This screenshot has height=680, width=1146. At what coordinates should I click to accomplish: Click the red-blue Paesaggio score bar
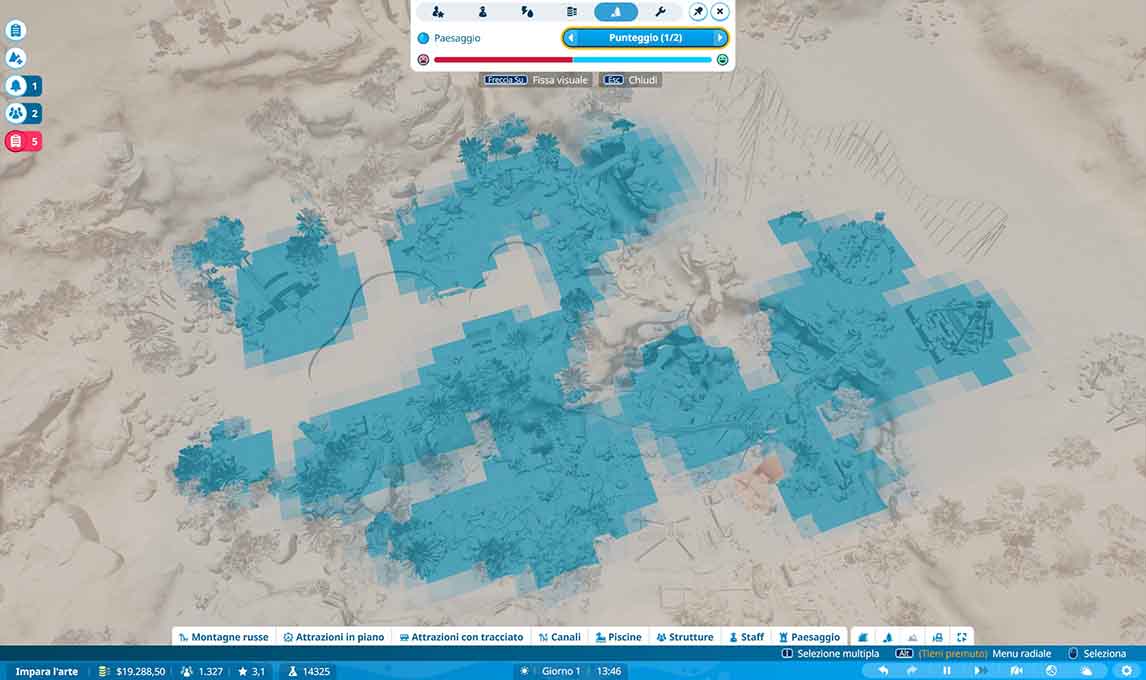click(x=573, y=60)
